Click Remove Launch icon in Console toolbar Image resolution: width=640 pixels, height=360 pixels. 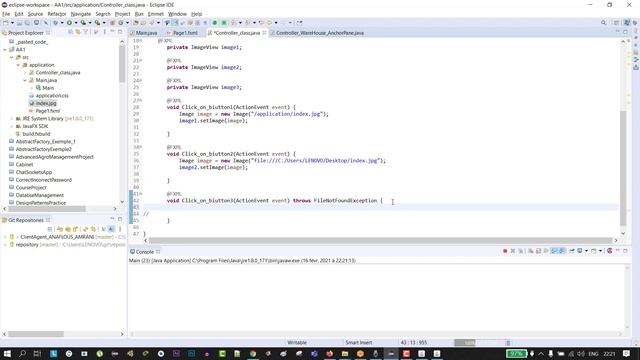point(513,251)
